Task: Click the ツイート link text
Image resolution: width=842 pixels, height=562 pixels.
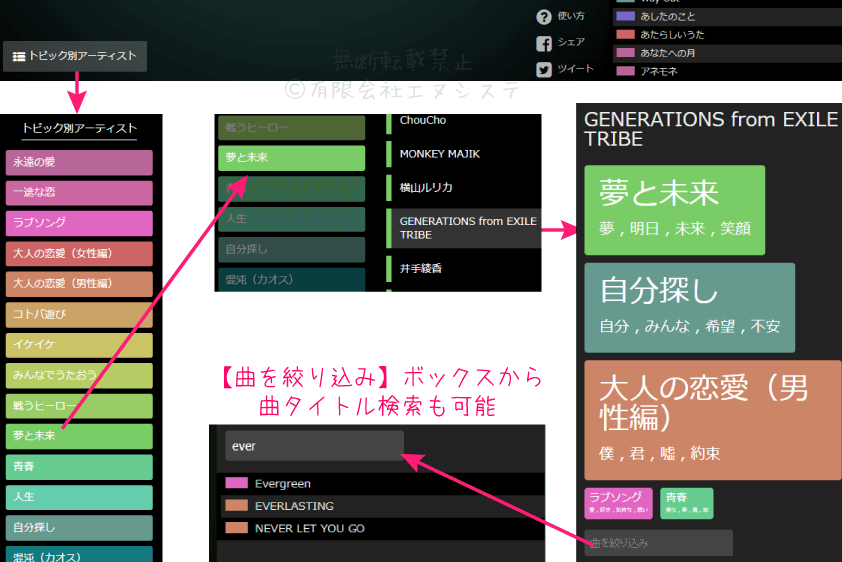Action: 575,69
